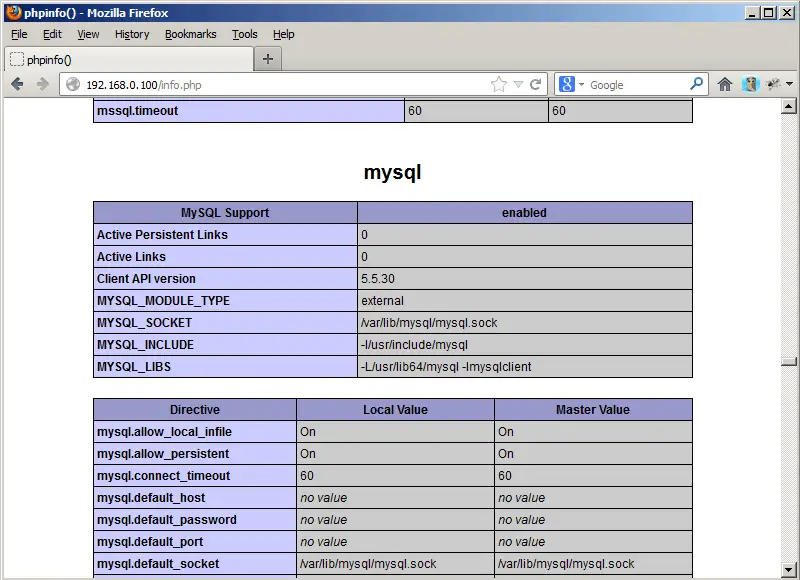Open the View menu
This screenshot has width=800, height=580.
88,34
